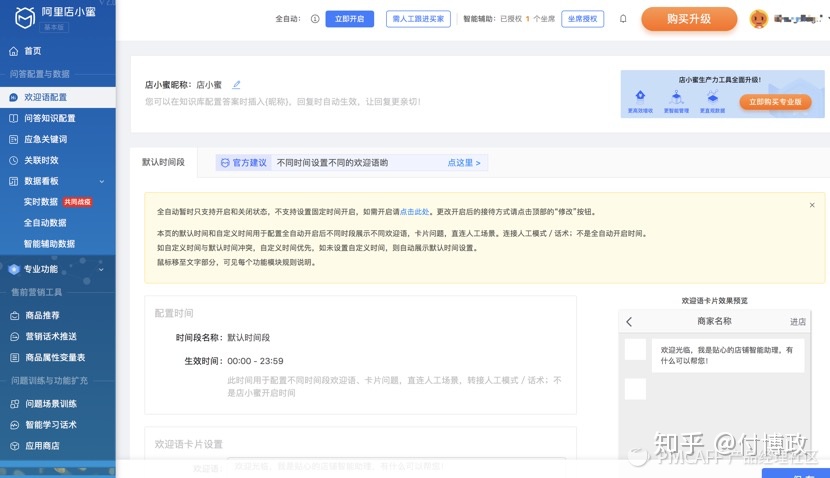This screenshot has height=478, width=830.
Task: Close the yellow notice box
Action: coord(811,205)
